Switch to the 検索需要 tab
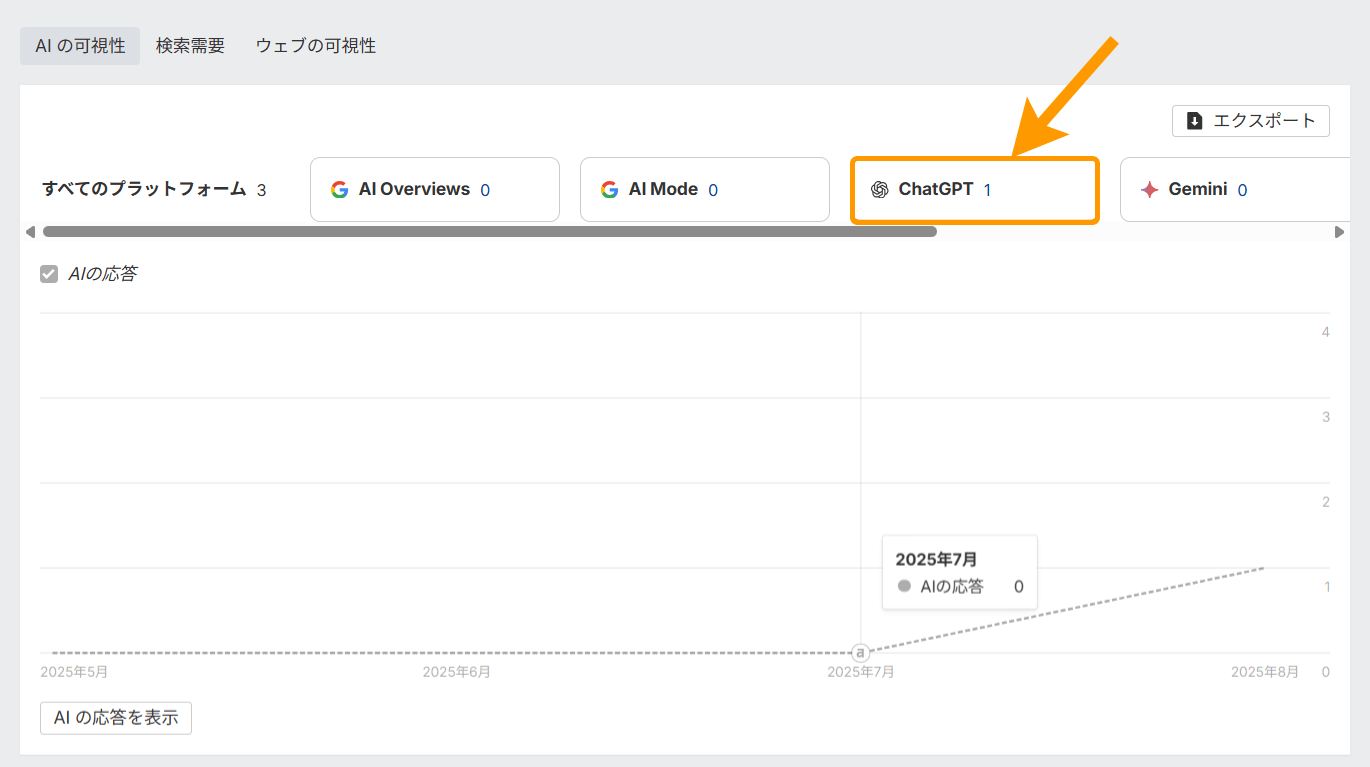 190,45
